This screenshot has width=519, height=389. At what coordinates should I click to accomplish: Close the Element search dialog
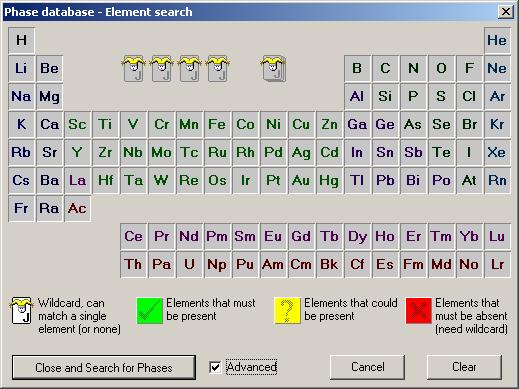(x=506, y=12)
